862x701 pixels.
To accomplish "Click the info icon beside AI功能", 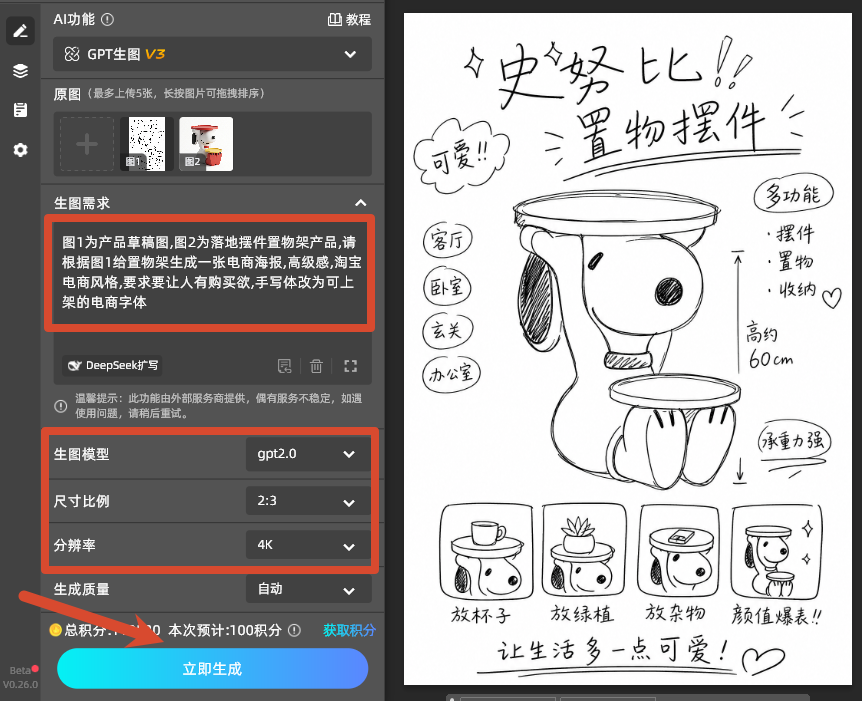I will [108, 20].
